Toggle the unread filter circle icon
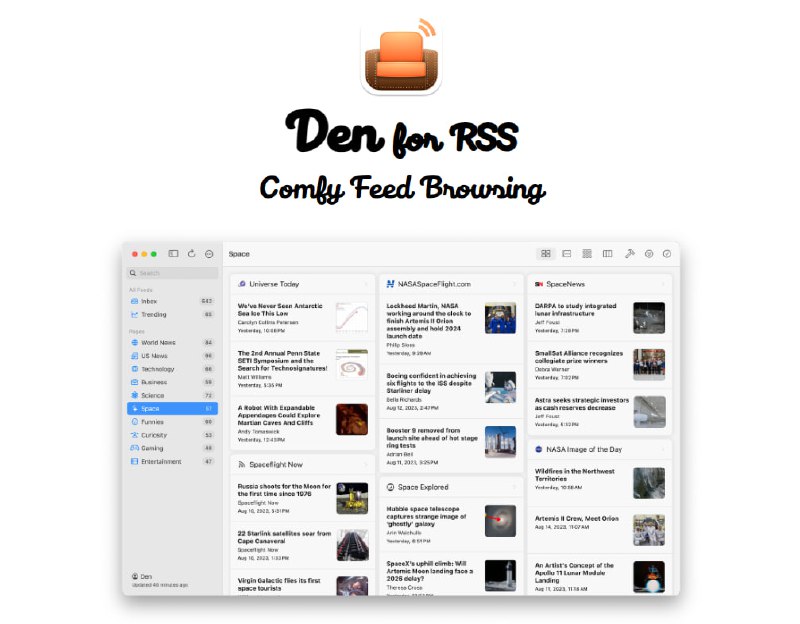The width and height of the screenshot is (800, 624). (648, 253)
